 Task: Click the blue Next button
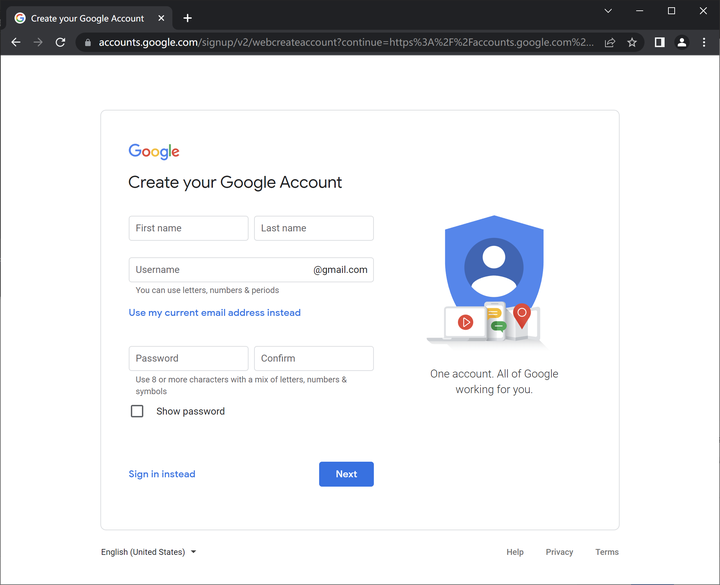(346, 474)
